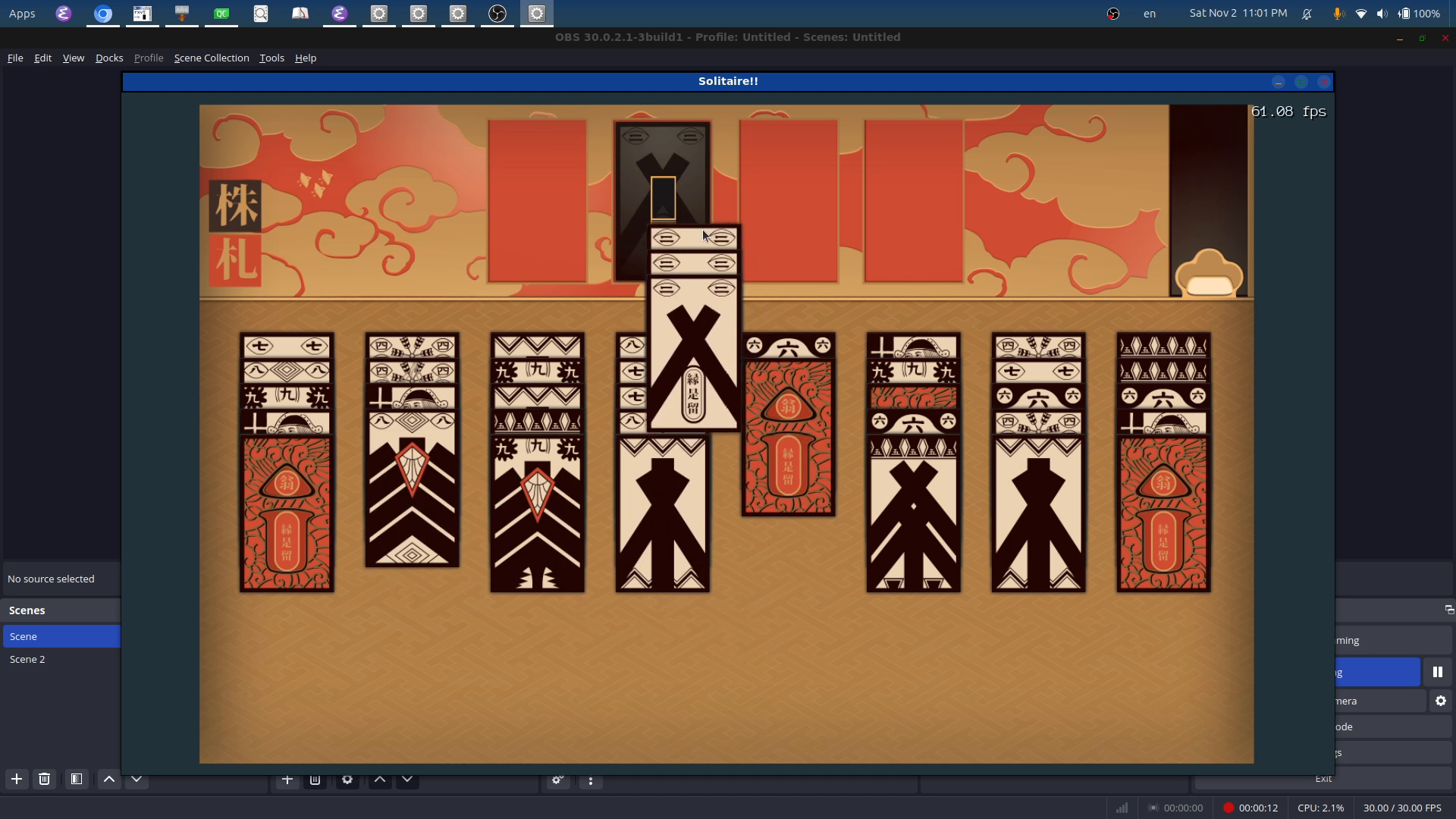1456x819 pixels.
Task: Add a new scene with the plus button
Action: (16, 779)
